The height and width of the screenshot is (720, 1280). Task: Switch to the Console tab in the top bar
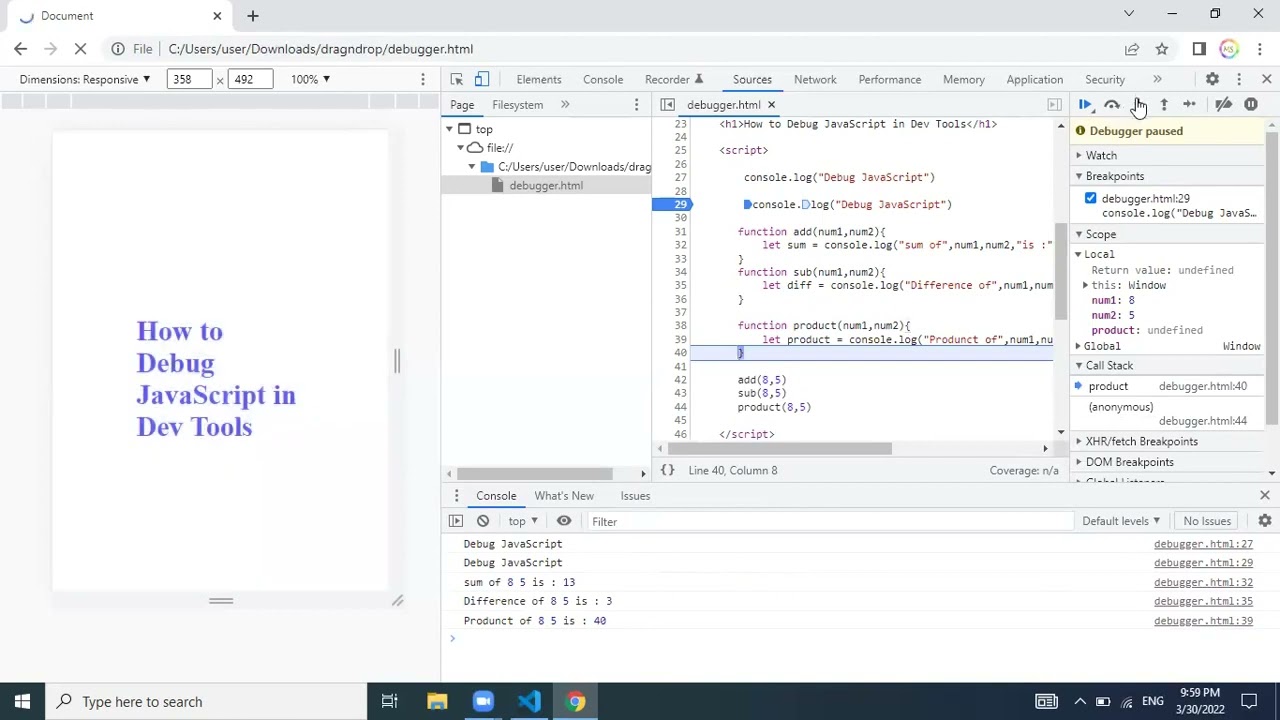point(603,79)
